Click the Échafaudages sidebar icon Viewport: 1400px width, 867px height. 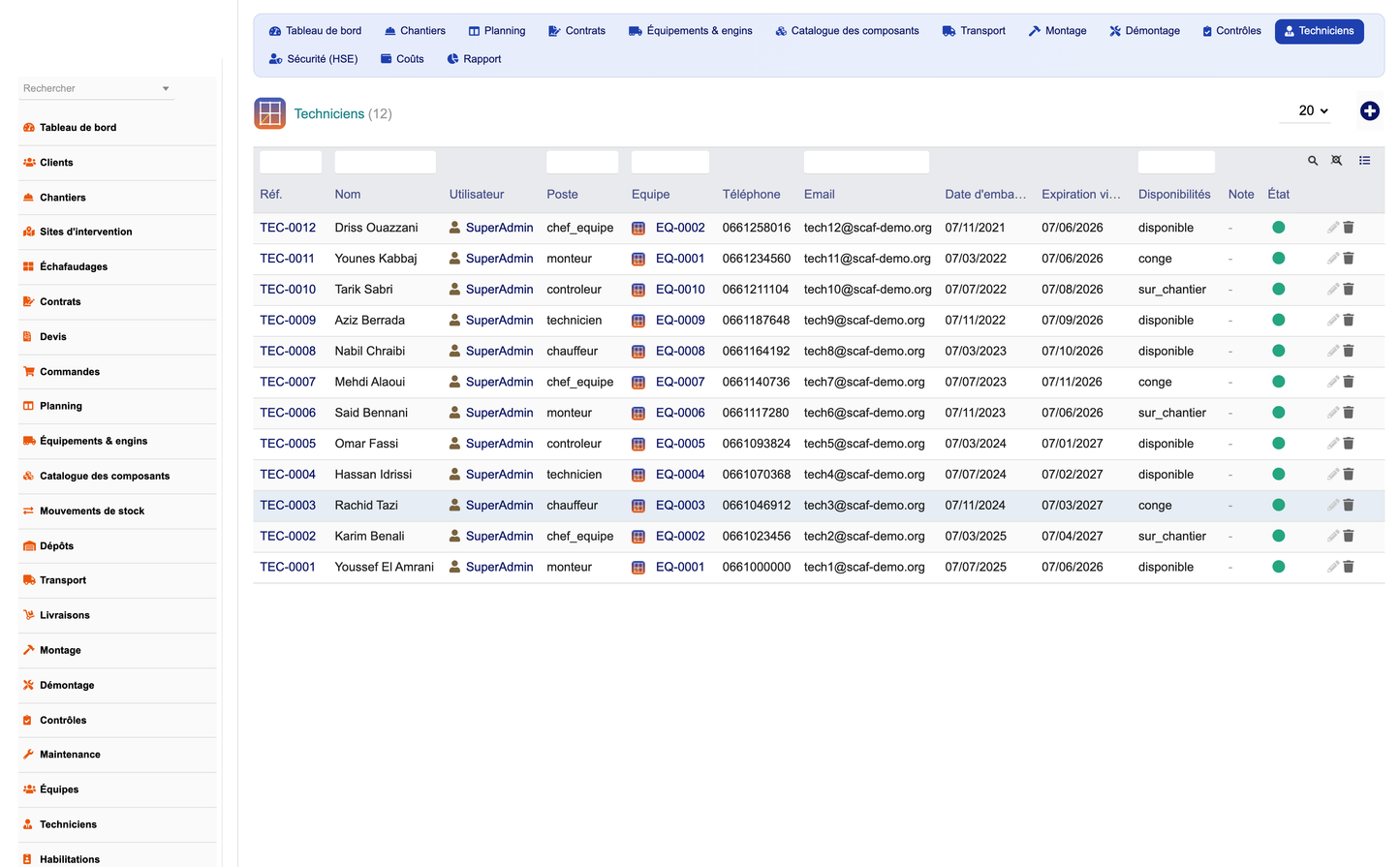pyautogui.click(x=29, y=266)
